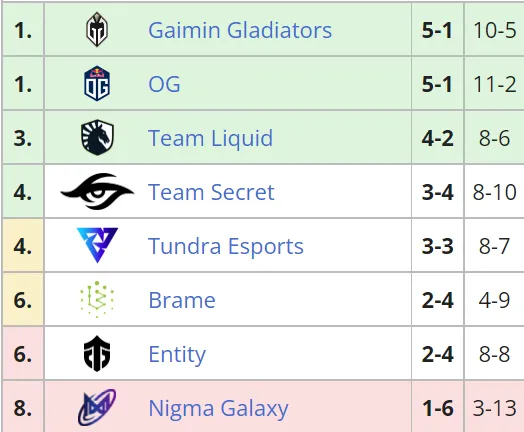Select Nigma Galaxy's 3-13 game score

(495, 409)
